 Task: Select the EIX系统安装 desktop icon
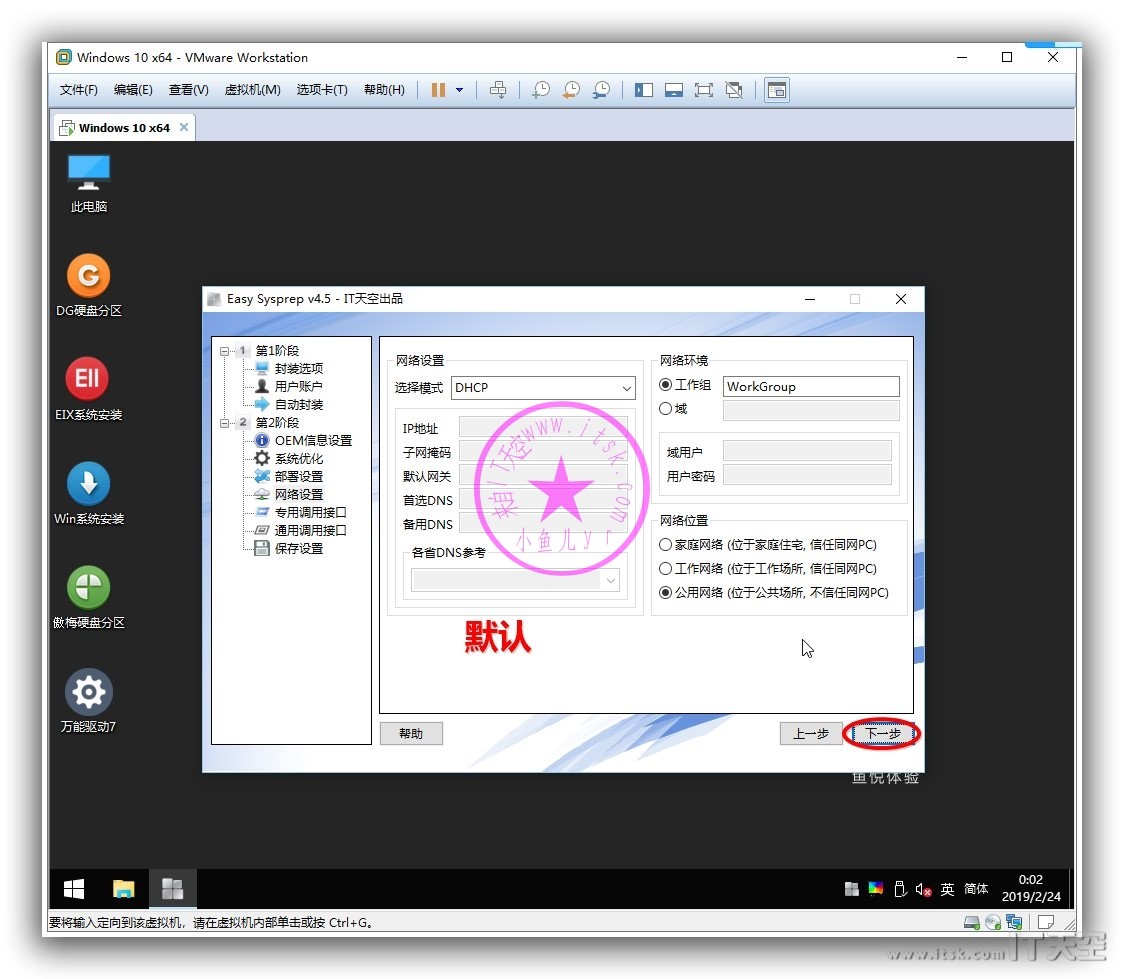[x=88, y=389]
